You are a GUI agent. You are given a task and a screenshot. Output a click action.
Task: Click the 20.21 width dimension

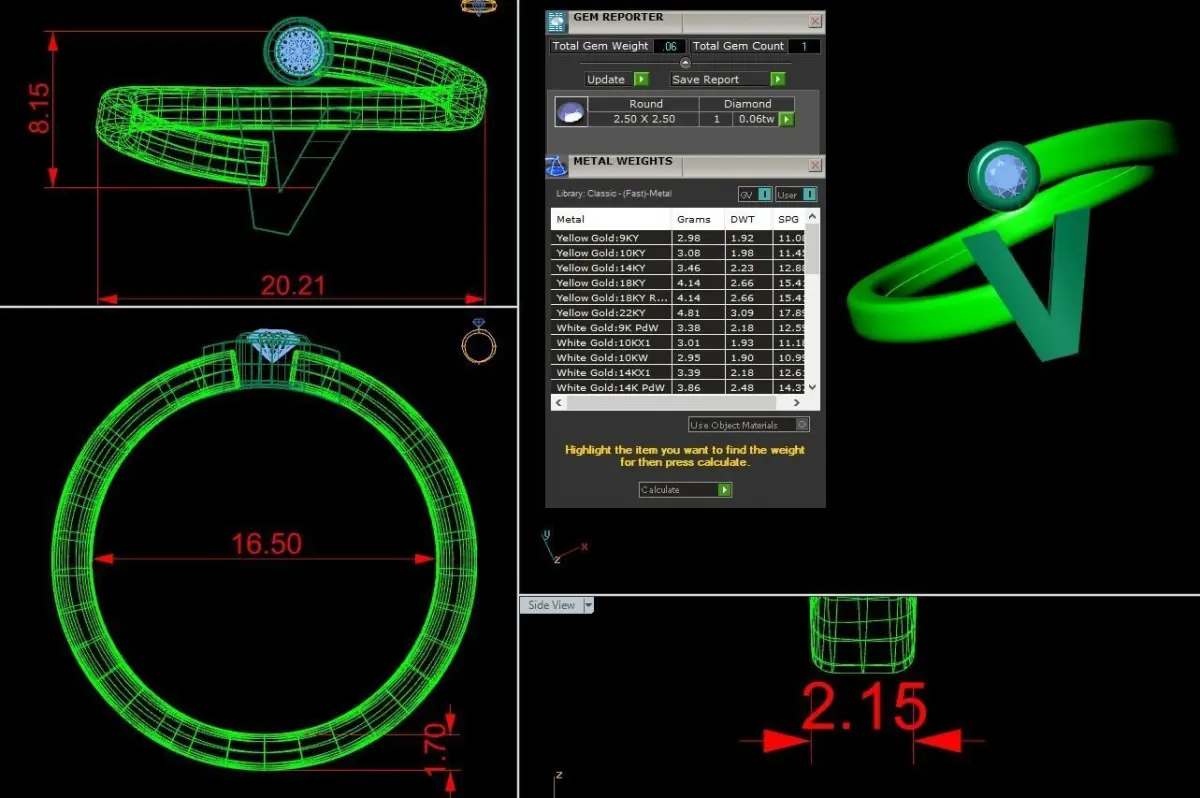[x=293, y=285]
